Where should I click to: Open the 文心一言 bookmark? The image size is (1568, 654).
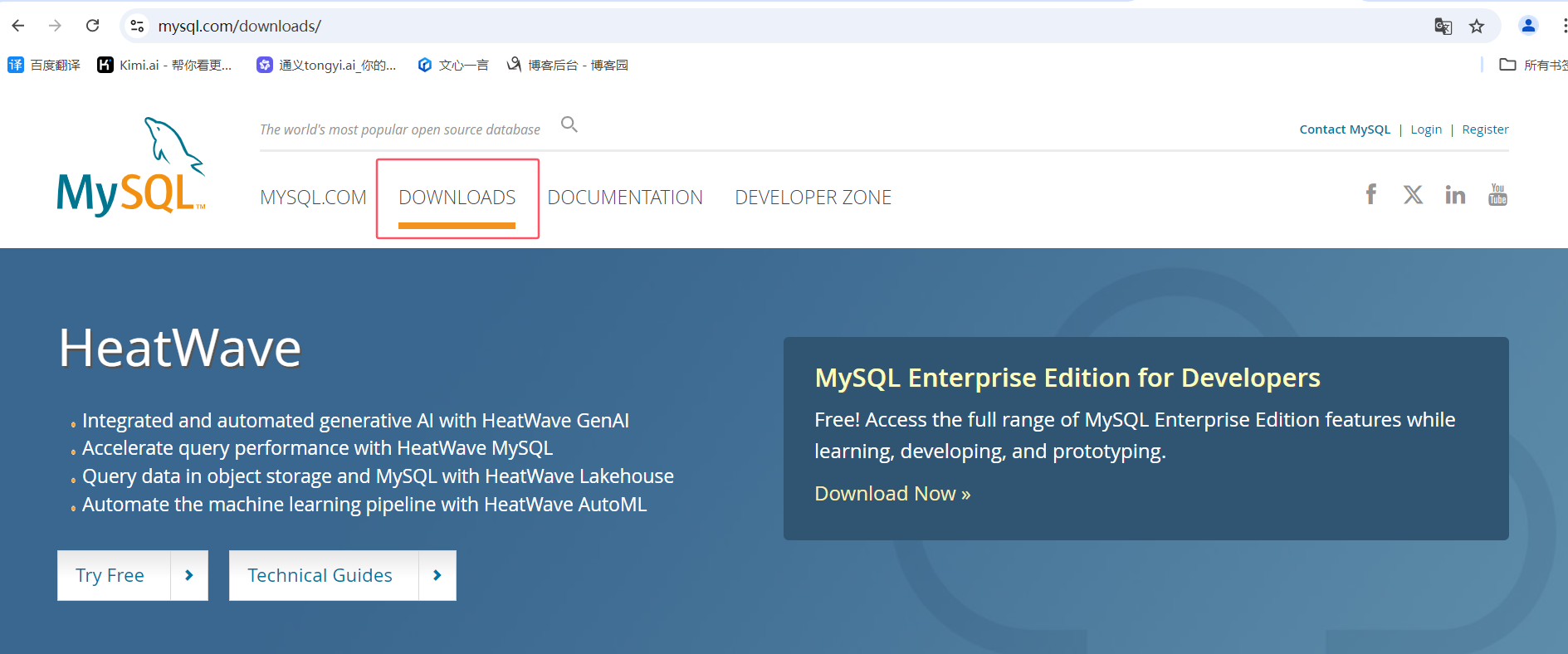453,65
